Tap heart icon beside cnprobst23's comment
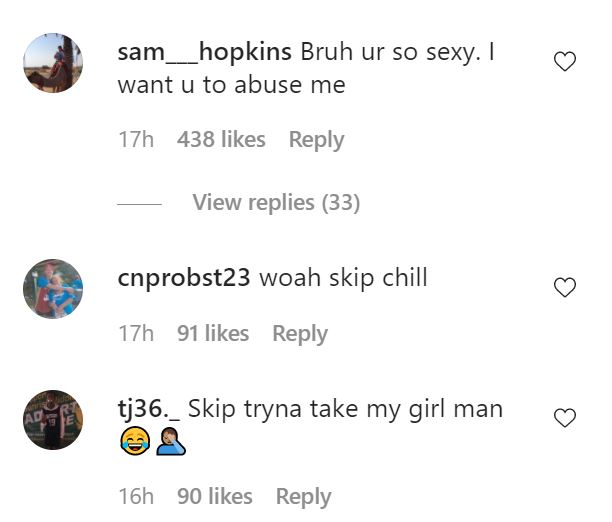The image size is (612, 522). [565, 287]
